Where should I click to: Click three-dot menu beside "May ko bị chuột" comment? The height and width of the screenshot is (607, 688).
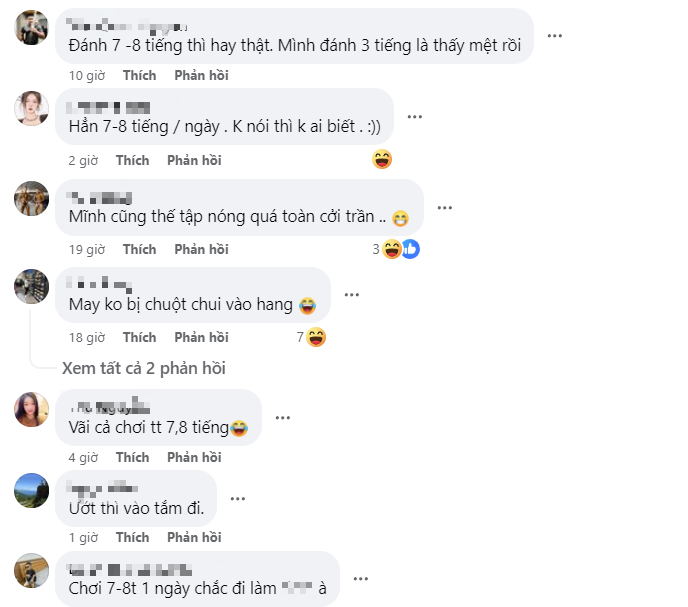[x=351, y=295]
